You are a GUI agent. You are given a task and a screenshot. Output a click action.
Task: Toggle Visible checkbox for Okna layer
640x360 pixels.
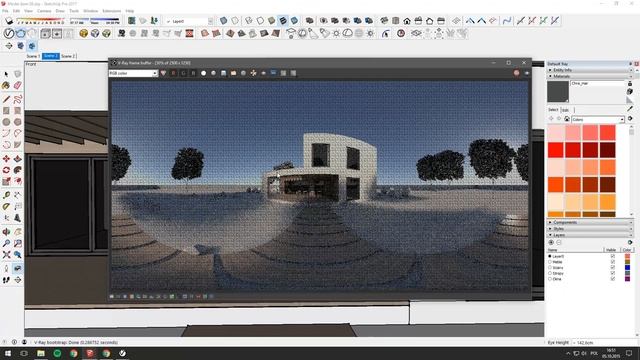coord(613,279)
